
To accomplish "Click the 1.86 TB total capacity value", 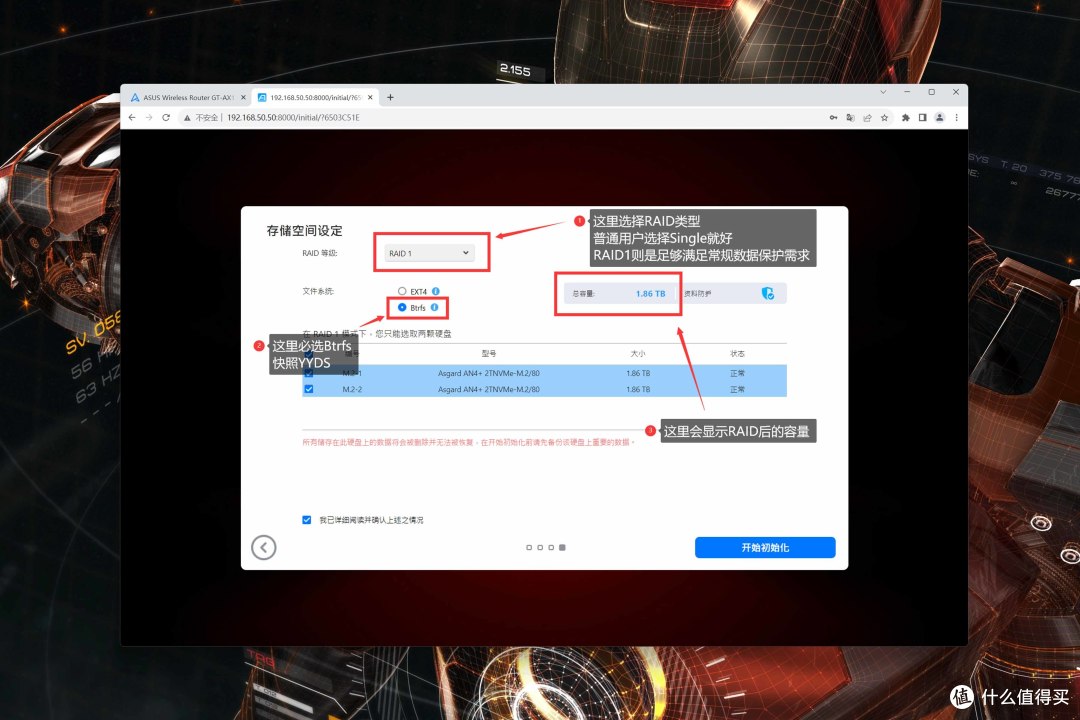I will click(650, 294).
